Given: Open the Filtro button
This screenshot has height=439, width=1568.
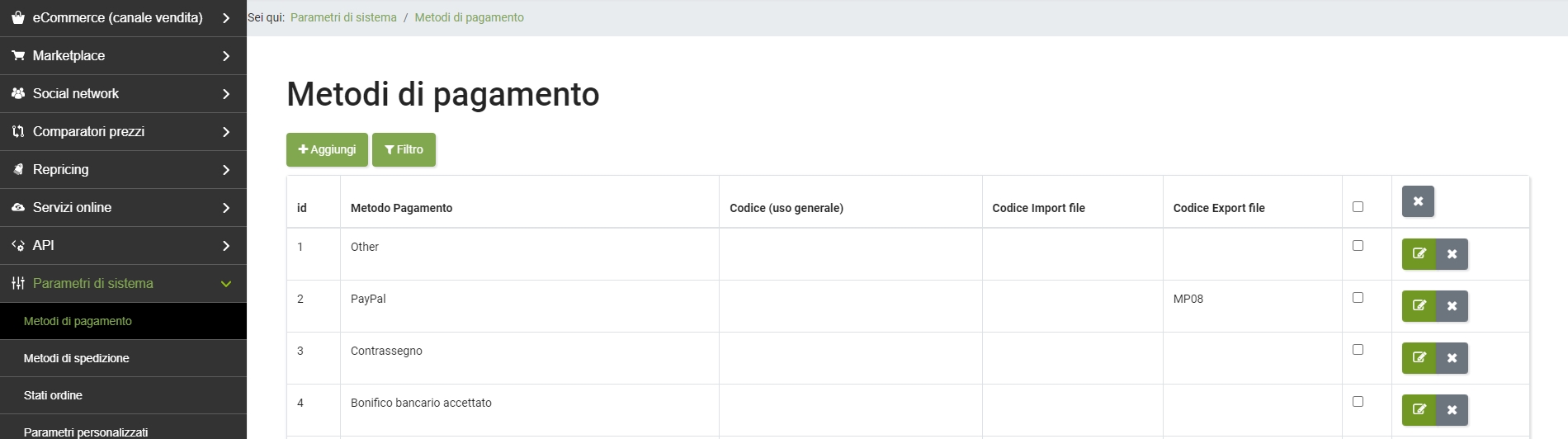Looking at the screenshot, I should (x=404, y=149).
